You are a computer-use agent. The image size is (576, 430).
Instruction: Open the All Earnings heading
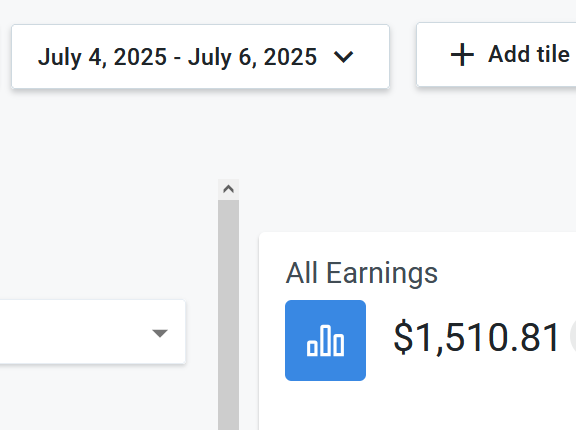pos(361,273)
